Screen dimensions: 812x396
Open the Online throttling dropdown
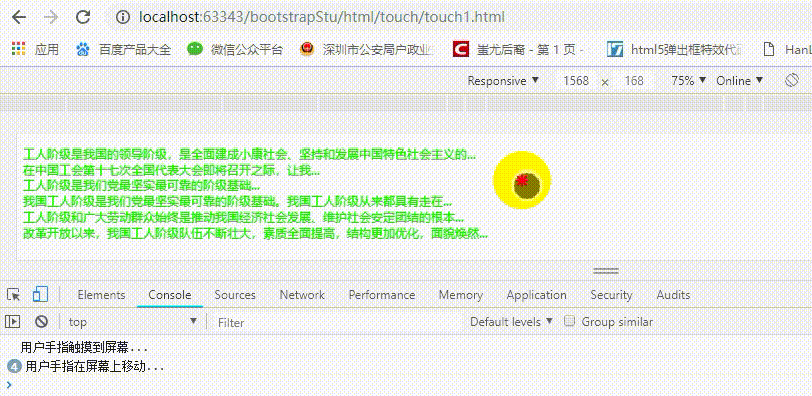point(740,81)
